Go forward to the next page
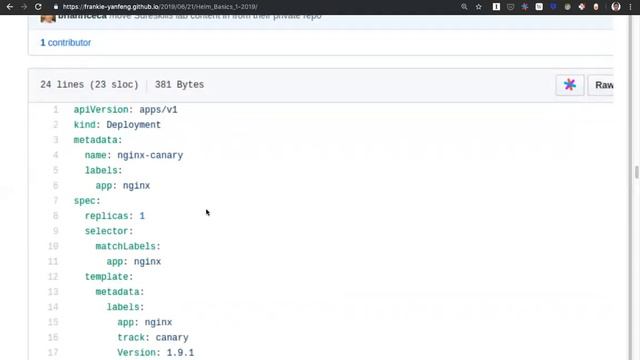 (24, 7)
